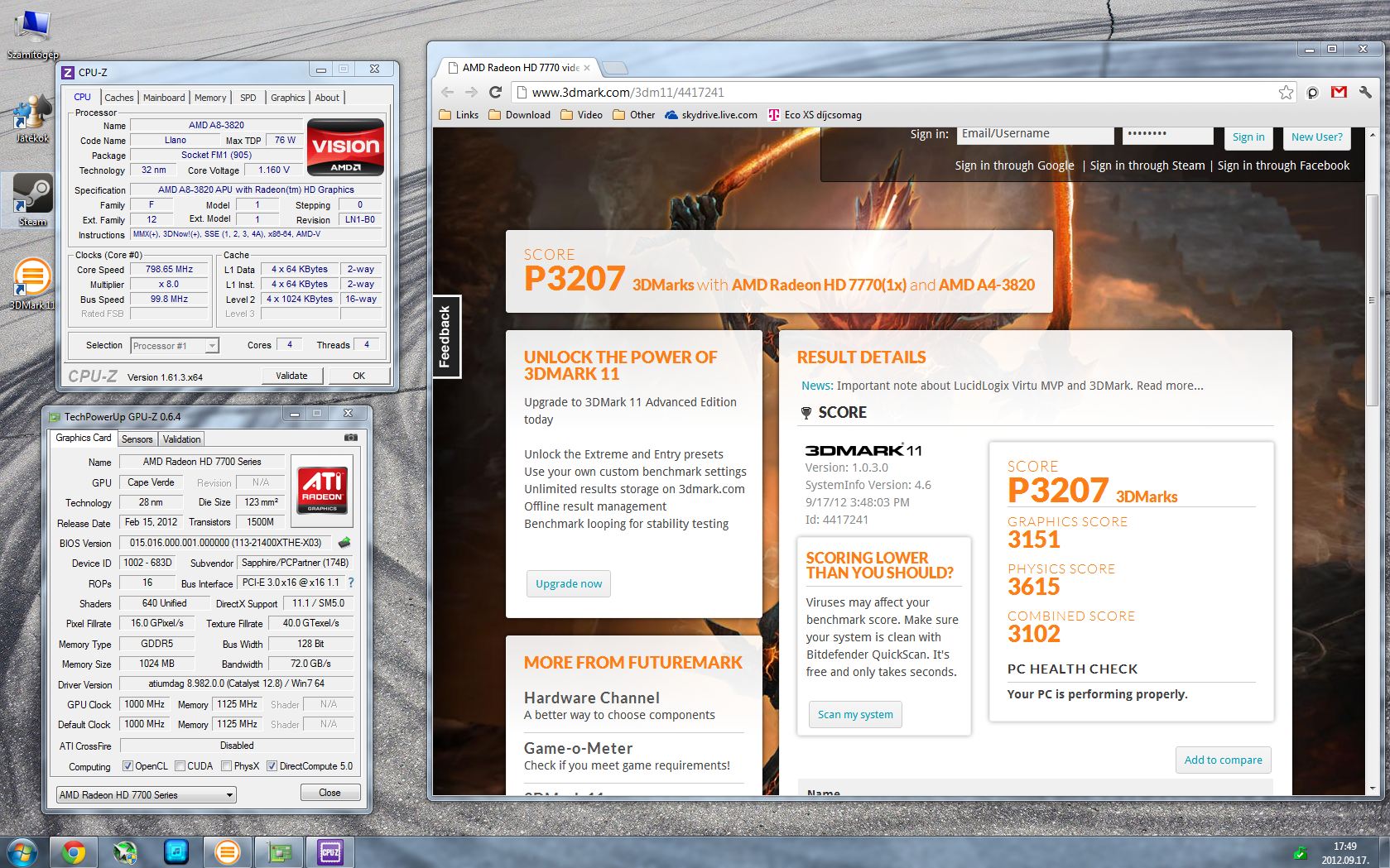This screenshot has height=868, width=1390.
Task: Switch to CPU-Z SPD tab
Action: pos(248,98)
